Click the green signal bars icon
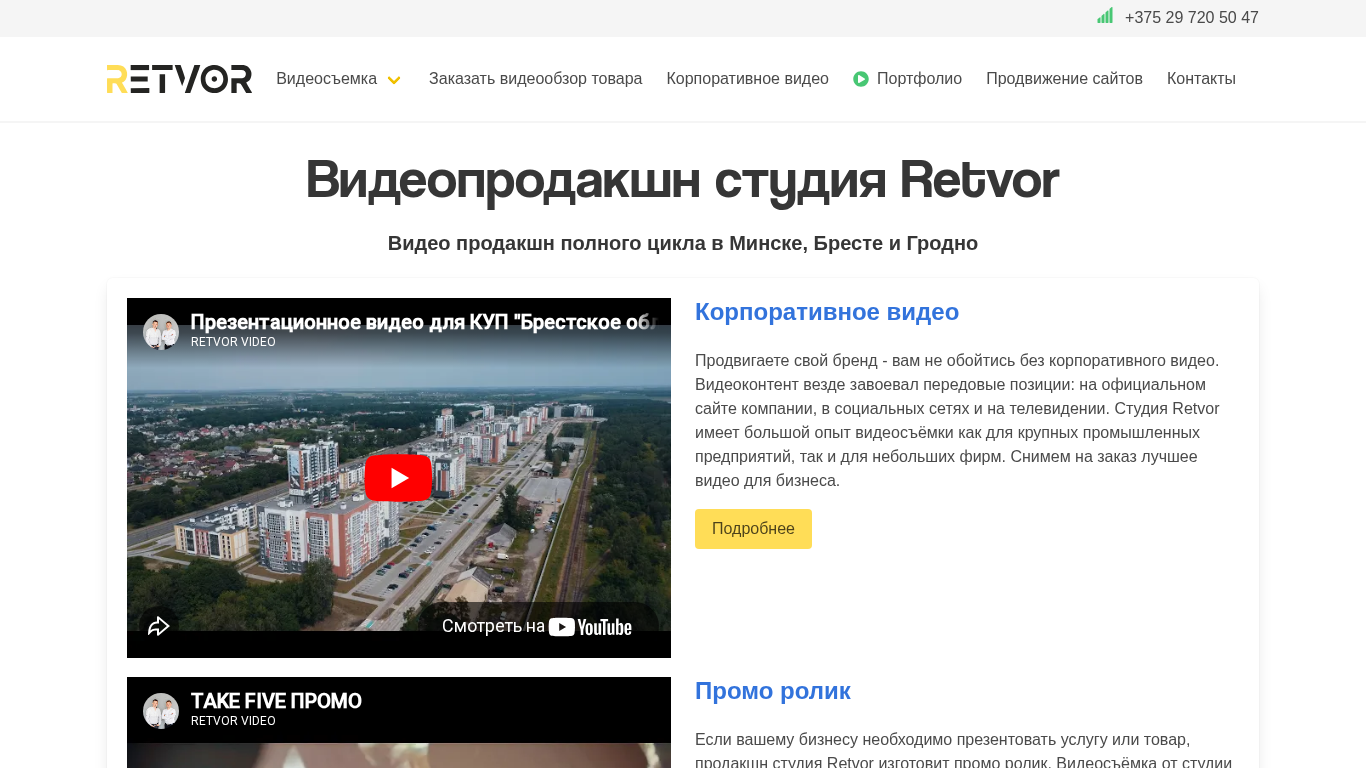The height and width of the screenshot is (768, 1366). pyautogui.click(x=1105, y=16)
